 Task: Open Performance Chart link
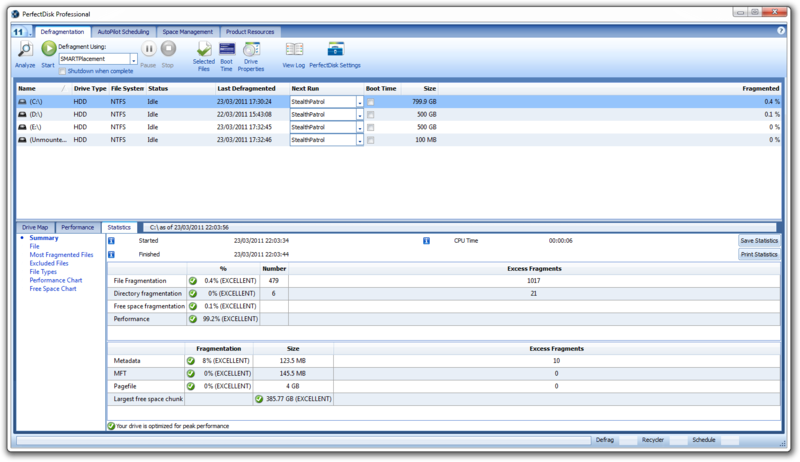coord(56,280)
